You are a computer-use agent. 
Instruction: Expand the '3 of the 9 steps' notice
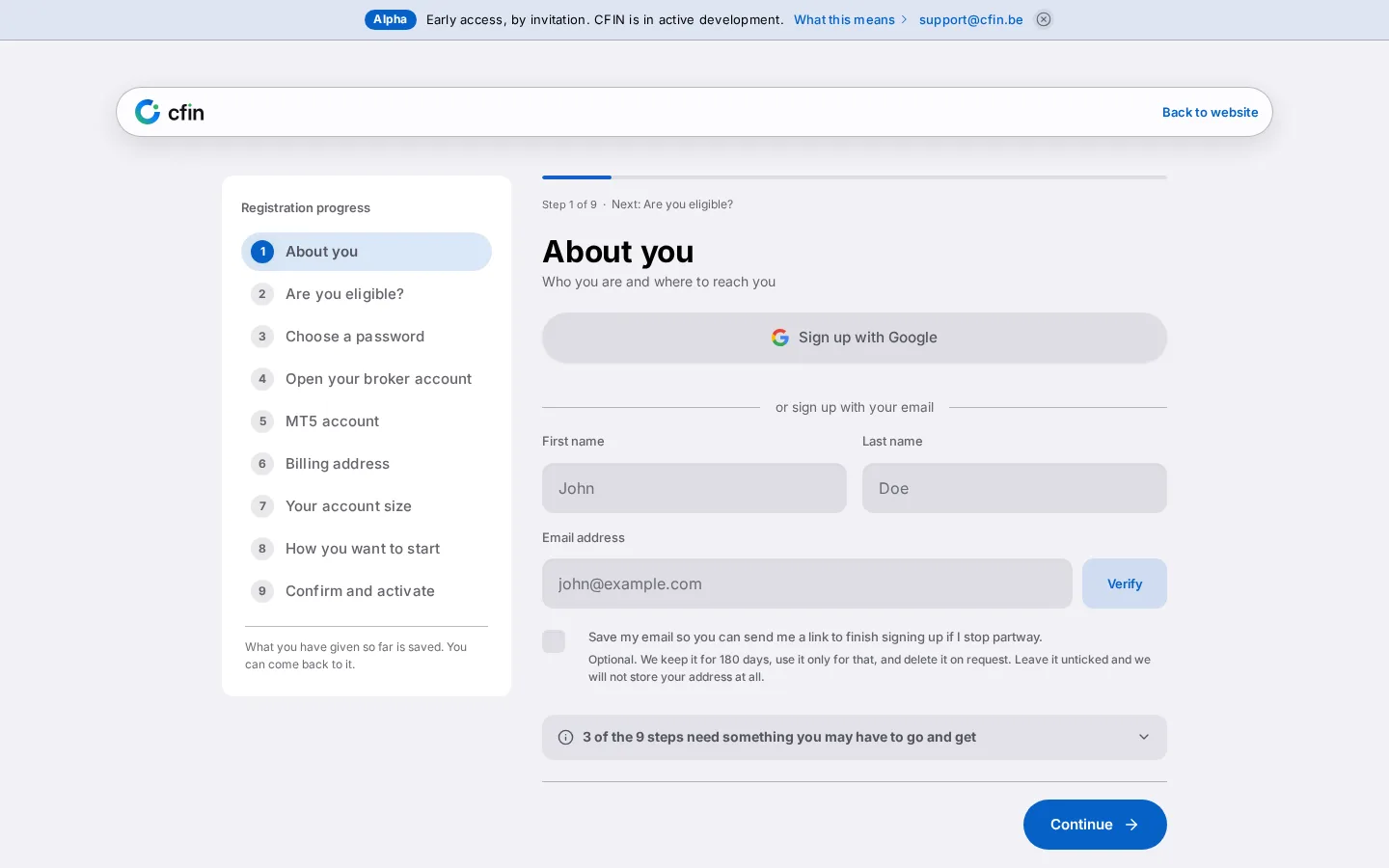pos(855,737)
